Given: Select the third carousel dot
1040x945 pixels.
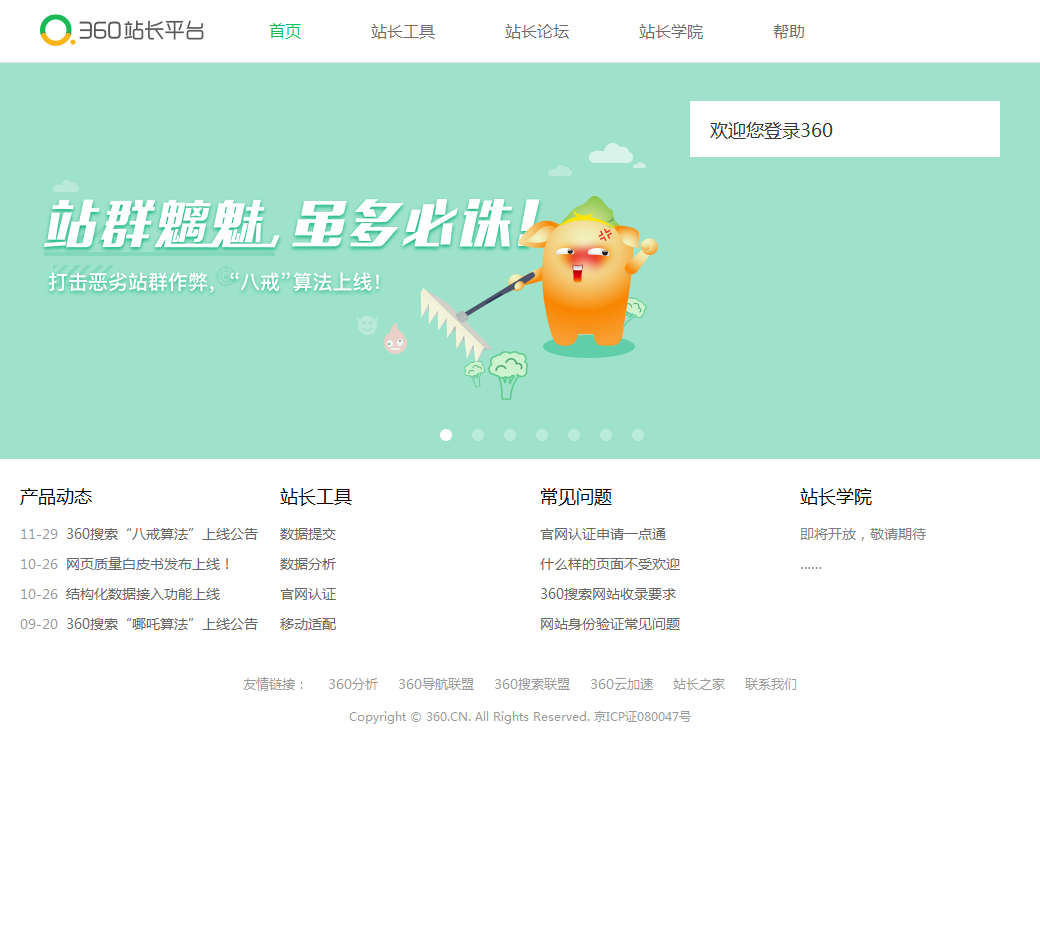Looking at the screenshot, I should click(510, 435).
